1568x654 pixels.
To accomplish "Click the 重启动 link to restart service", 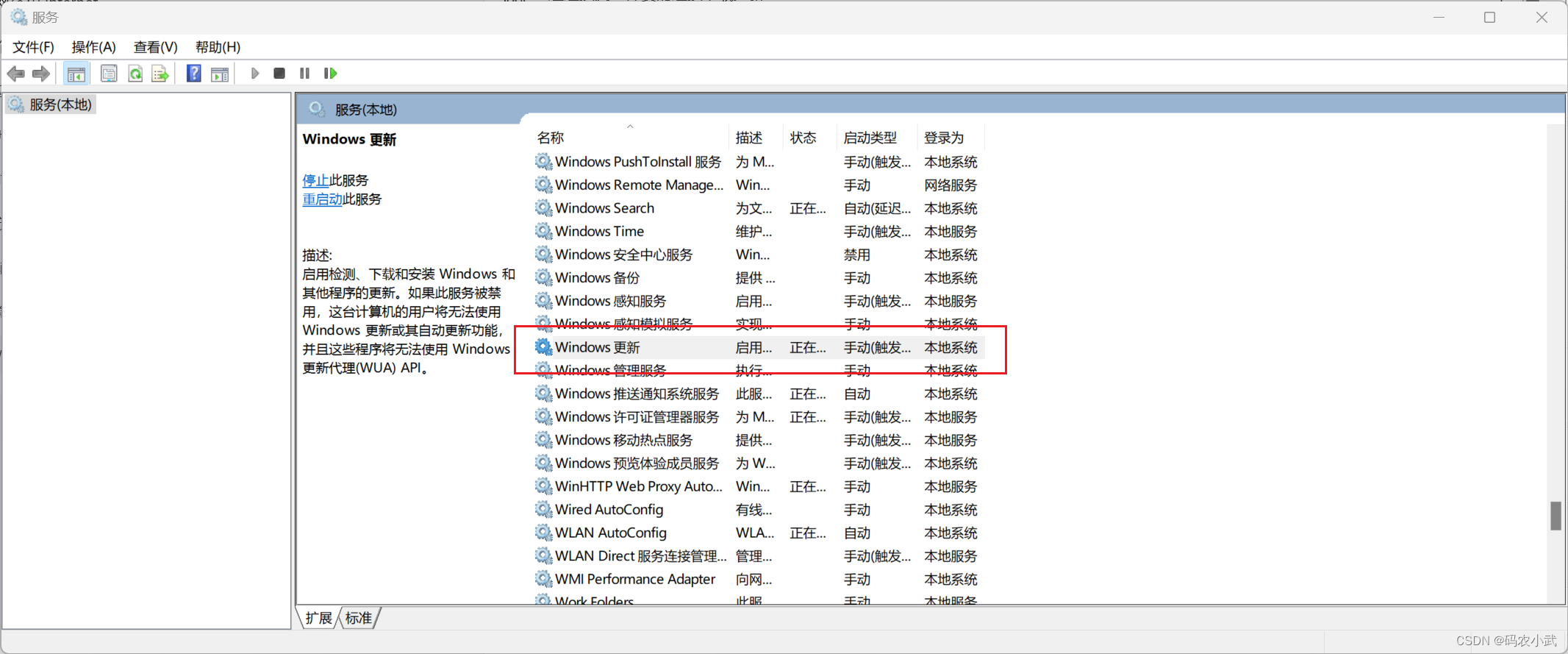I will tap(322, 199).
